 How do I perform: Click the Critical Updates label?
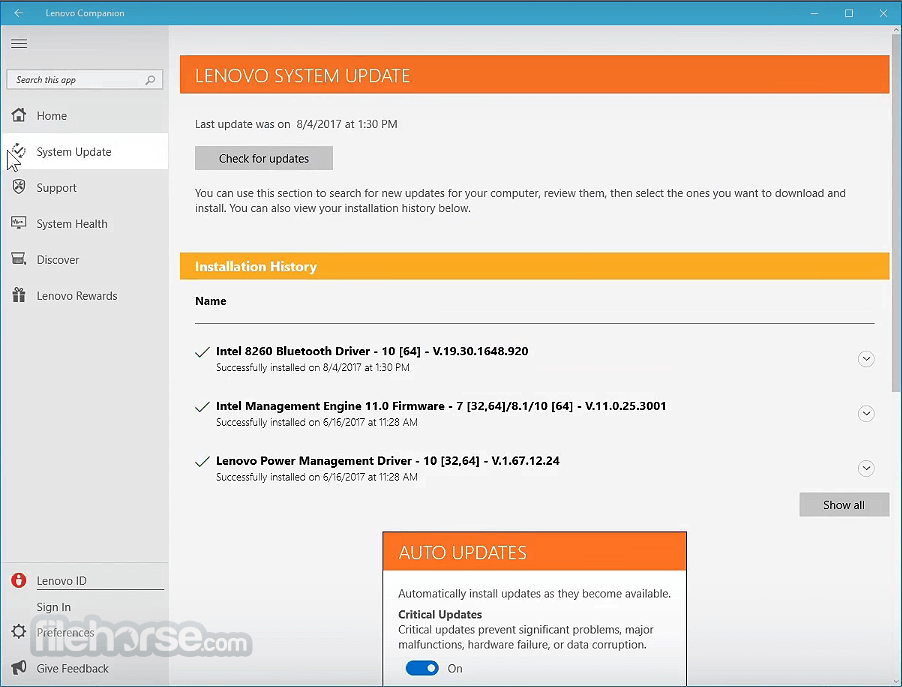point(440,615)
